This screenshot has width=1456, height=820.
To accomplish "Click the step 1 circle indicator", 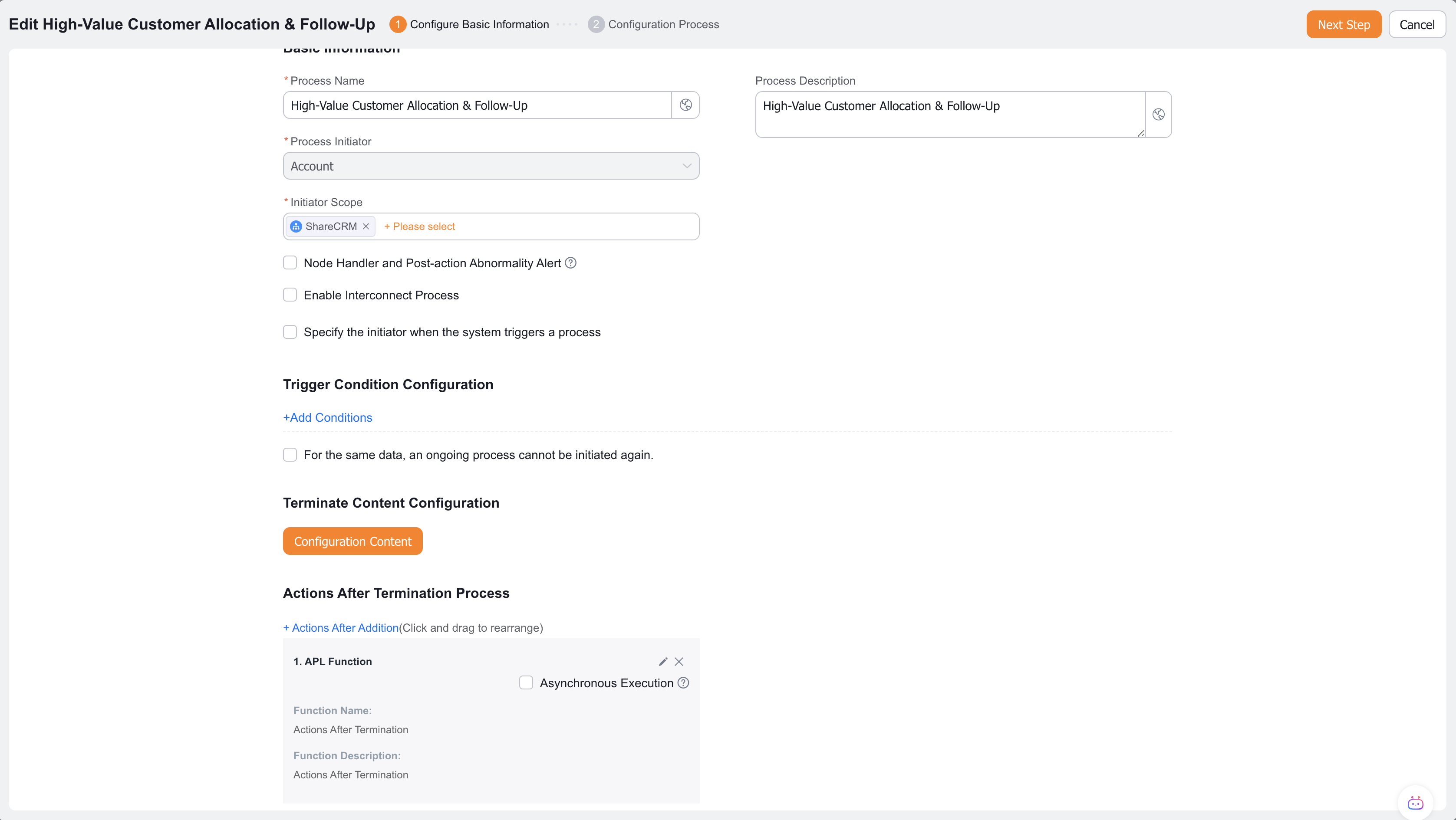I will point(398,24).
